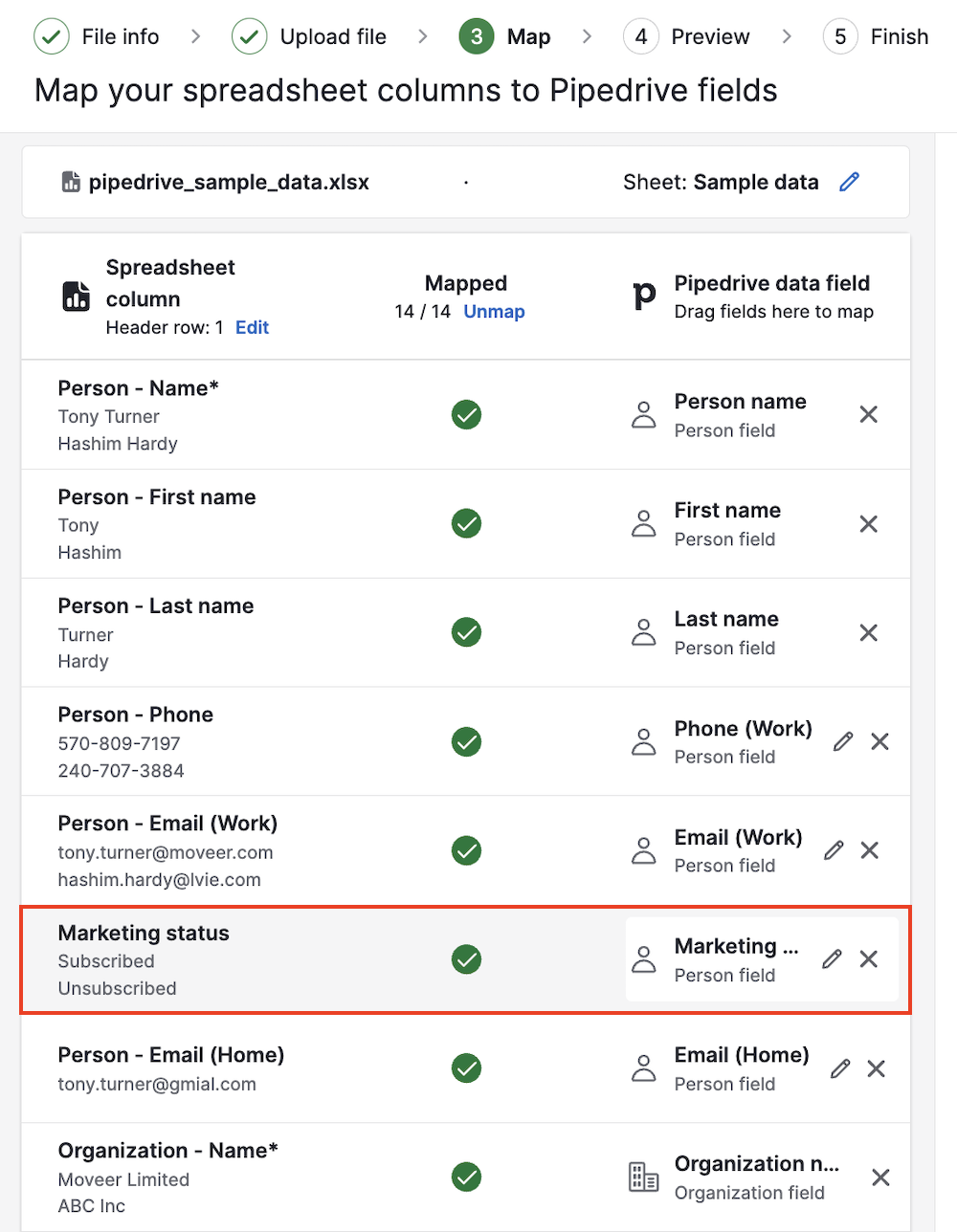Screen dimensions: 957x1232
Task: Click the green mapped checkmark for Person - Phone
Action: click(466, 742)
